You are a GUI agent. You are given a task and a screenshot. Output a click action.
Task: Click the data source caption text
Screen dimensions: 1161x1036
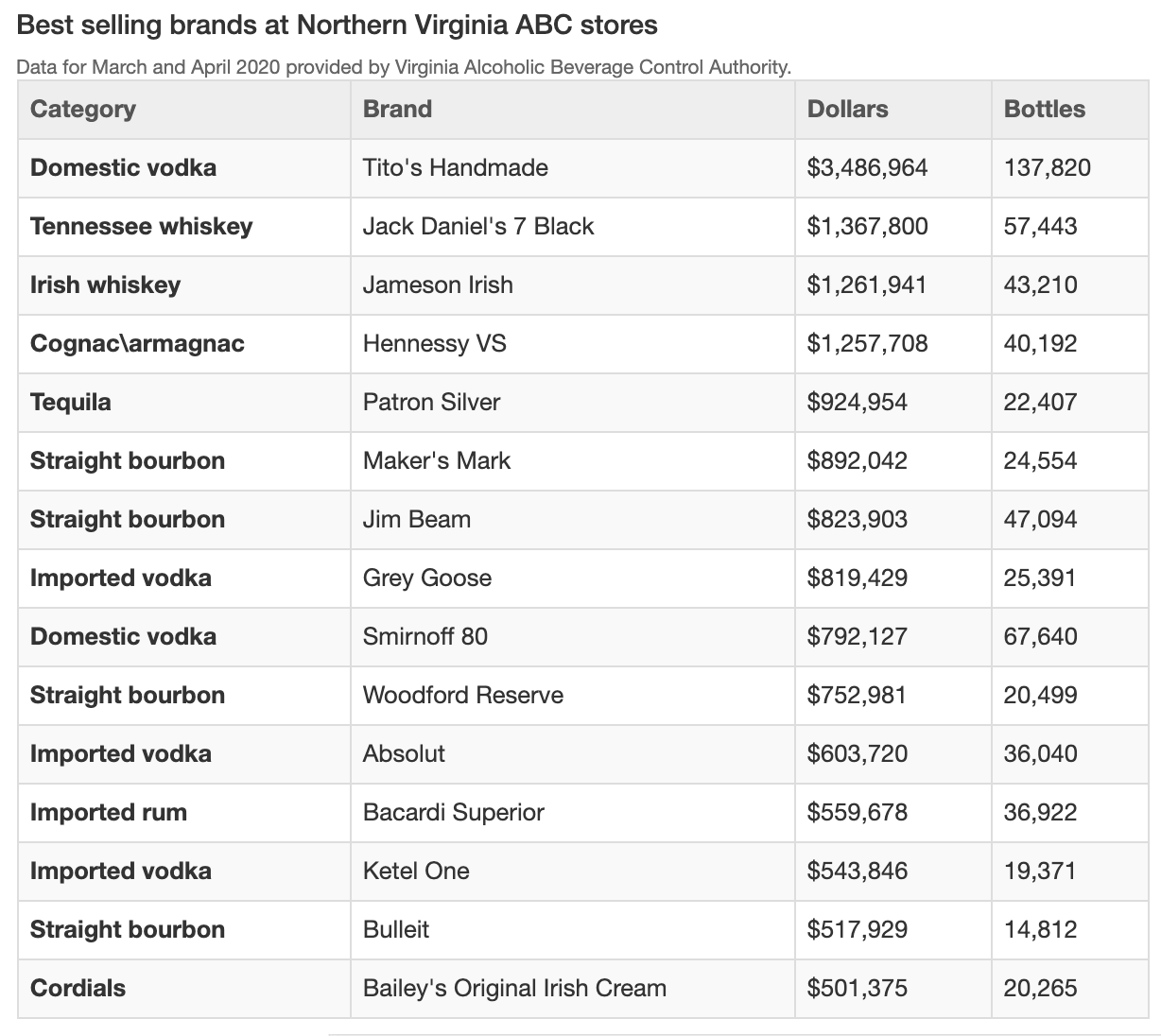(404, 67)
